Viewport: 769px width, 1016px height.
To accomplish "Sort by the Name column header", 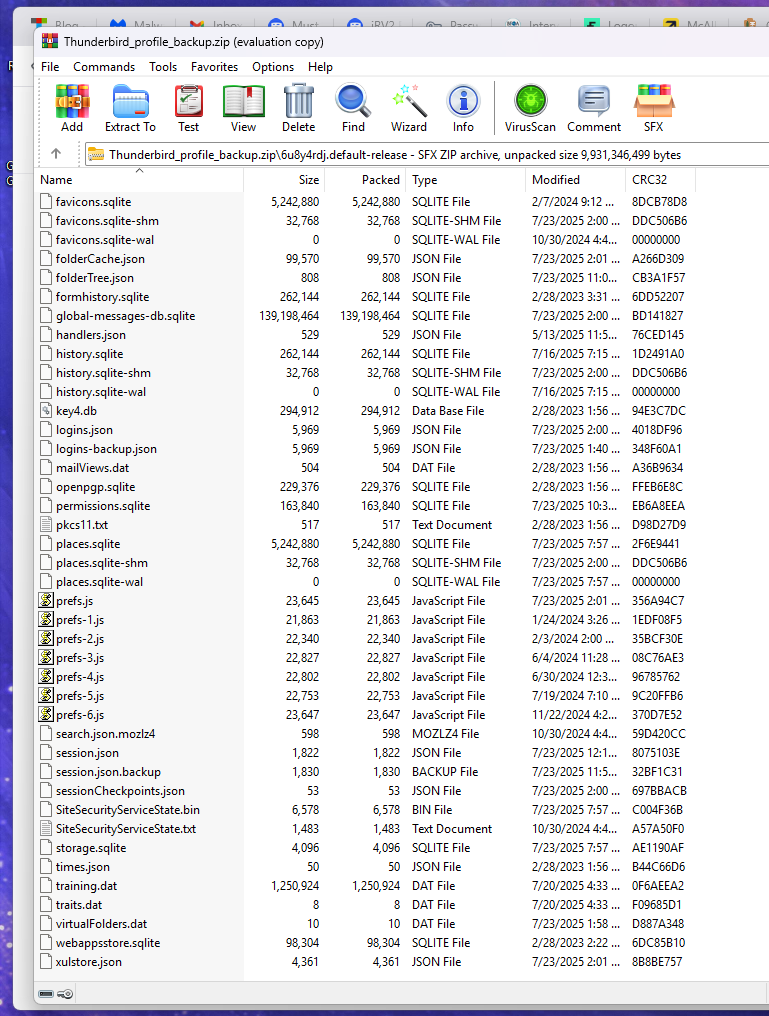I will coord(139,180).
